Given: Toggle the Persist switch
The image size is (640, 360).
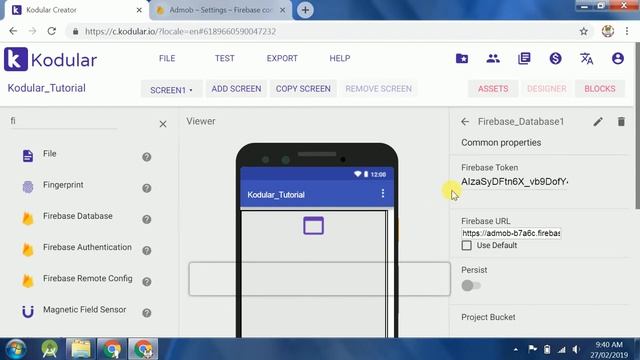Looking at the screenshot, I should 471,286.
